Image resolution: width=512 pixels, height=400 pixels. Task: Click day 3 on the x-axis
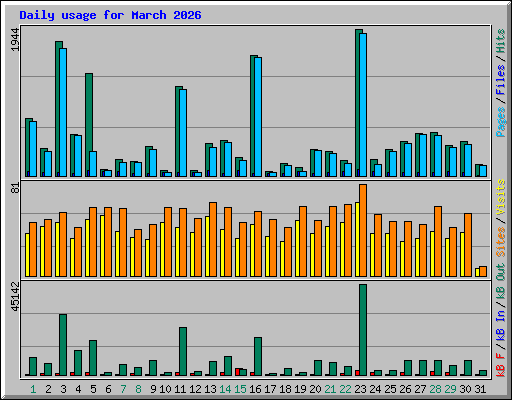tap(63, 389)
